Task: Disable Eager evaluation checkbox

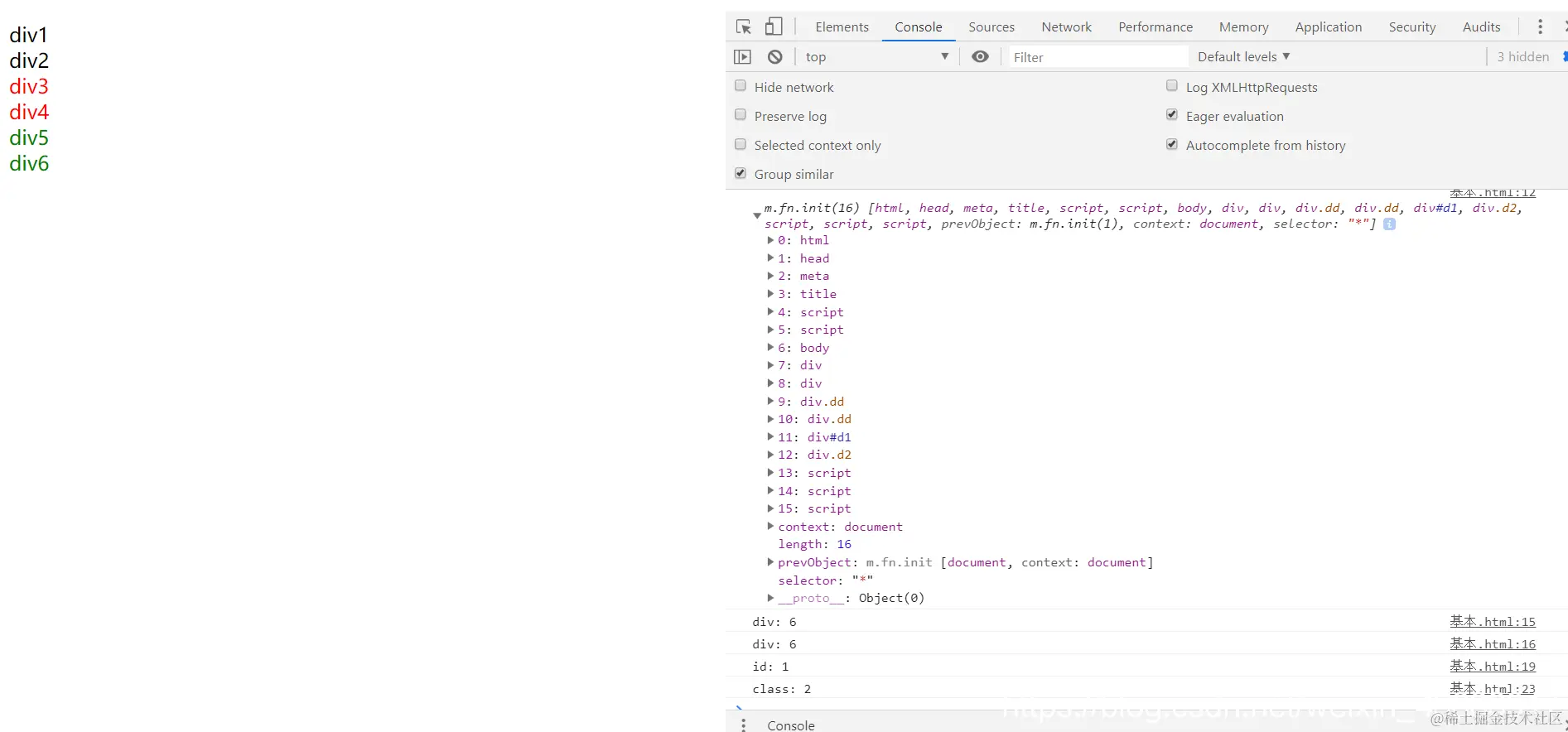Action: (1172, 115)
